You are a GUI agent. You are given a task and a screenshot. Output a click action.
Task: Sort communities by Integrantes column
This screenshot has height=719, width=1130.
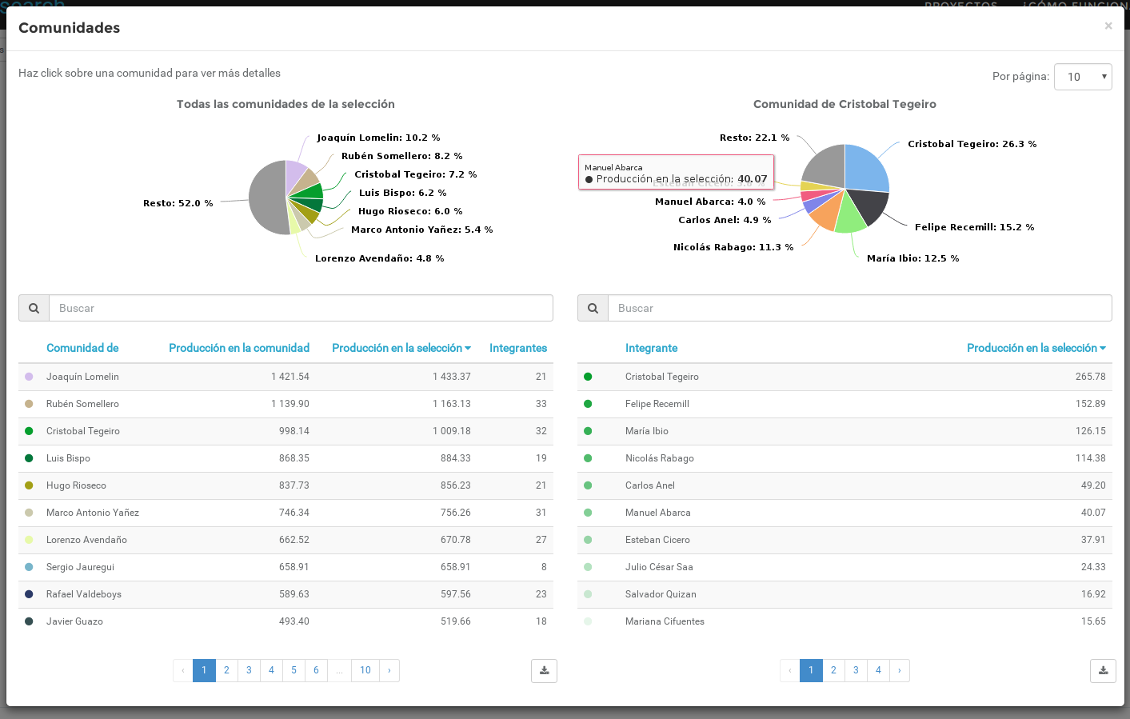click(x=518, y=348)
